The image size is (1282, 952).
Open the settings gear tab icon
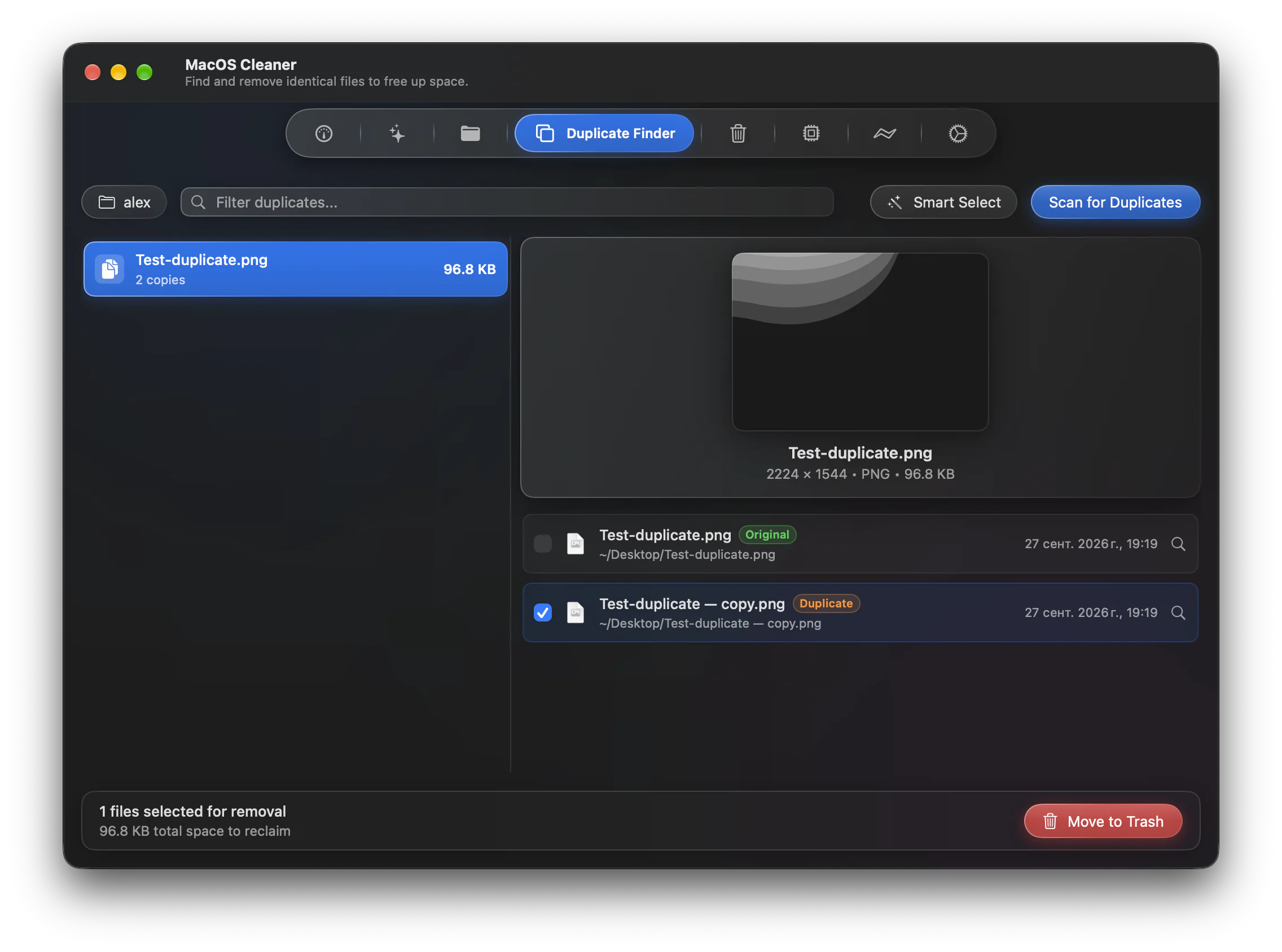click(958, 134)
